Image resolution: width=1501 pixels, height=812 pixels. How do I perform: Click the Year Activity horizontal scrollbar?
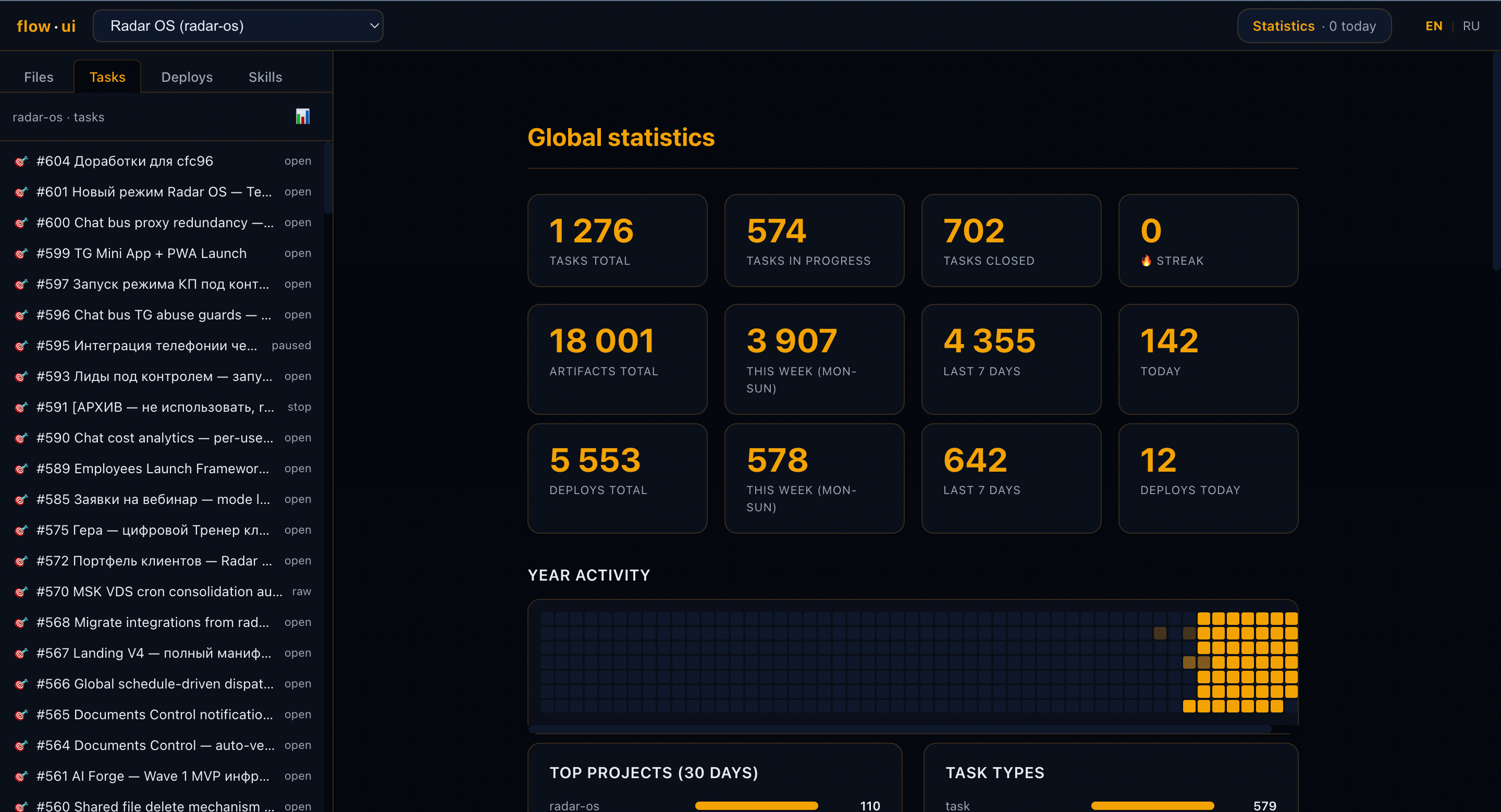point(900,729)
